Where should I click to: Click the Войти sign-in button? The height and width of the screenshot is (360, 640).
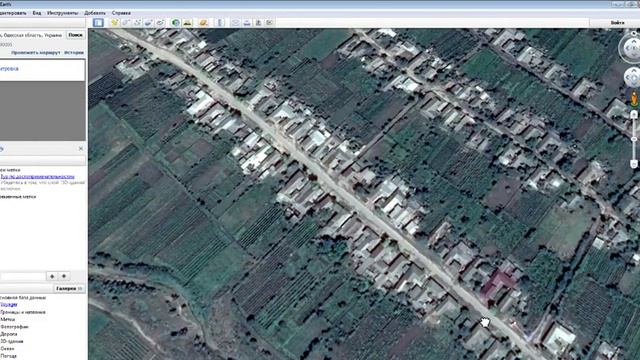pos(618,23)
